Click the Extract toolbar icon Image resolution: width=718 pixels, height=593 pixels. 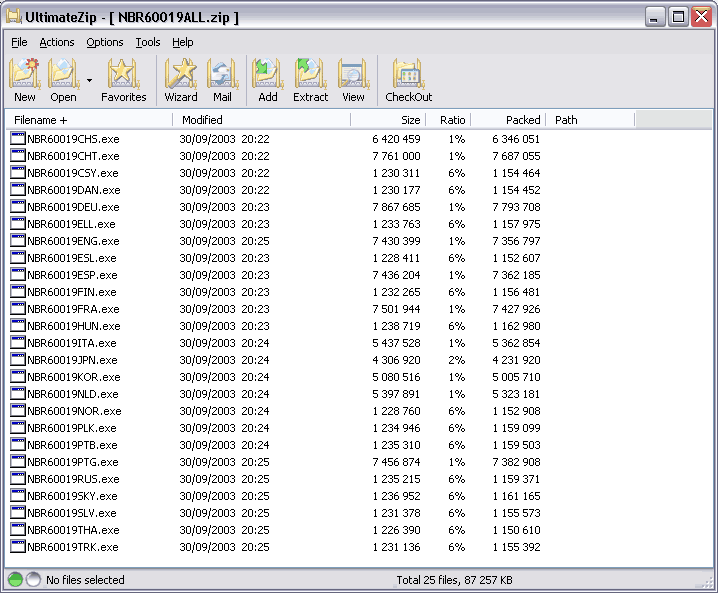[x=310, y=80]
